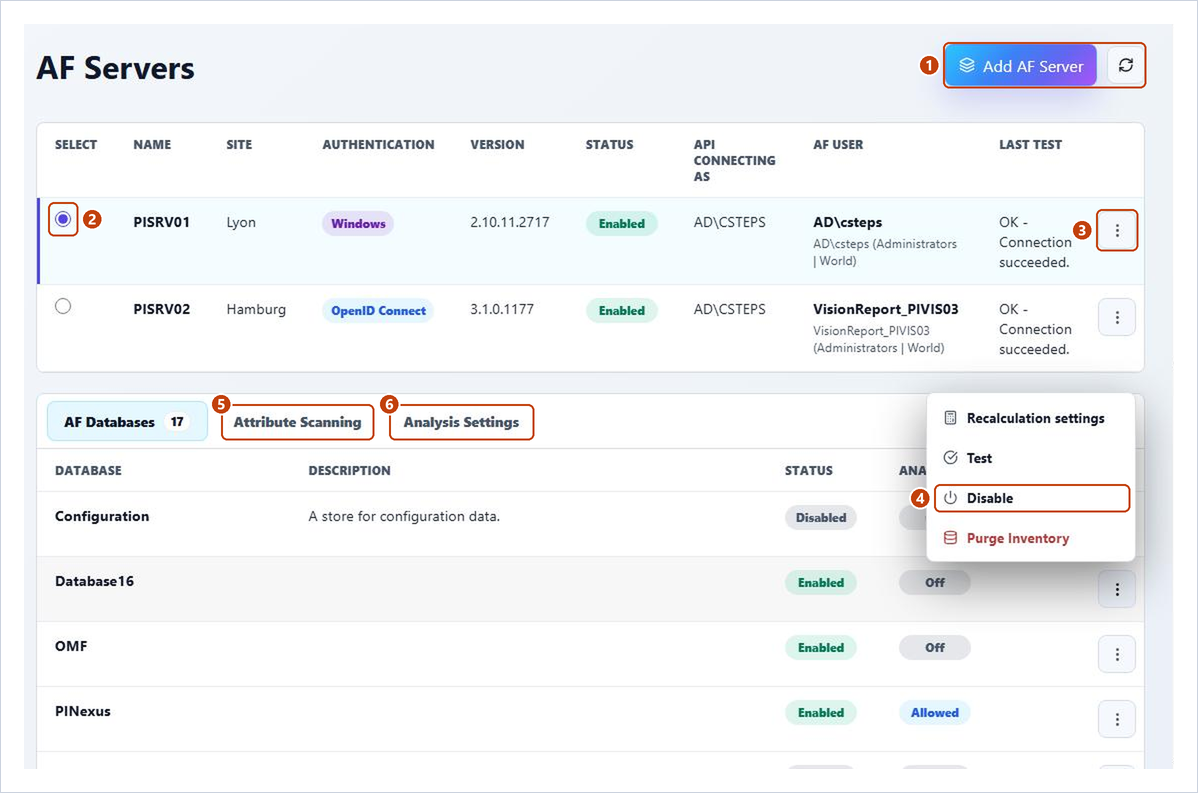The image size is (1198, 793).
Task: Click the NAME column header
Action: pyautogui.click(x=152, y=144)
